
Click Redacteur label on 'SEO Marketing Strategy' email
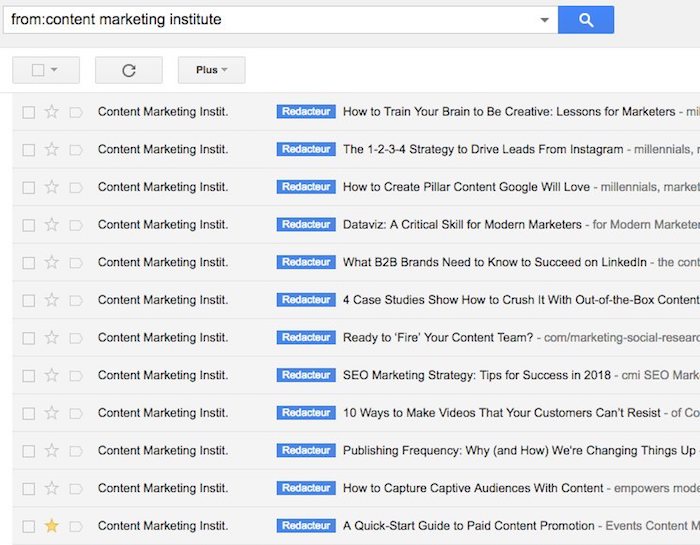tap(306, 375)
